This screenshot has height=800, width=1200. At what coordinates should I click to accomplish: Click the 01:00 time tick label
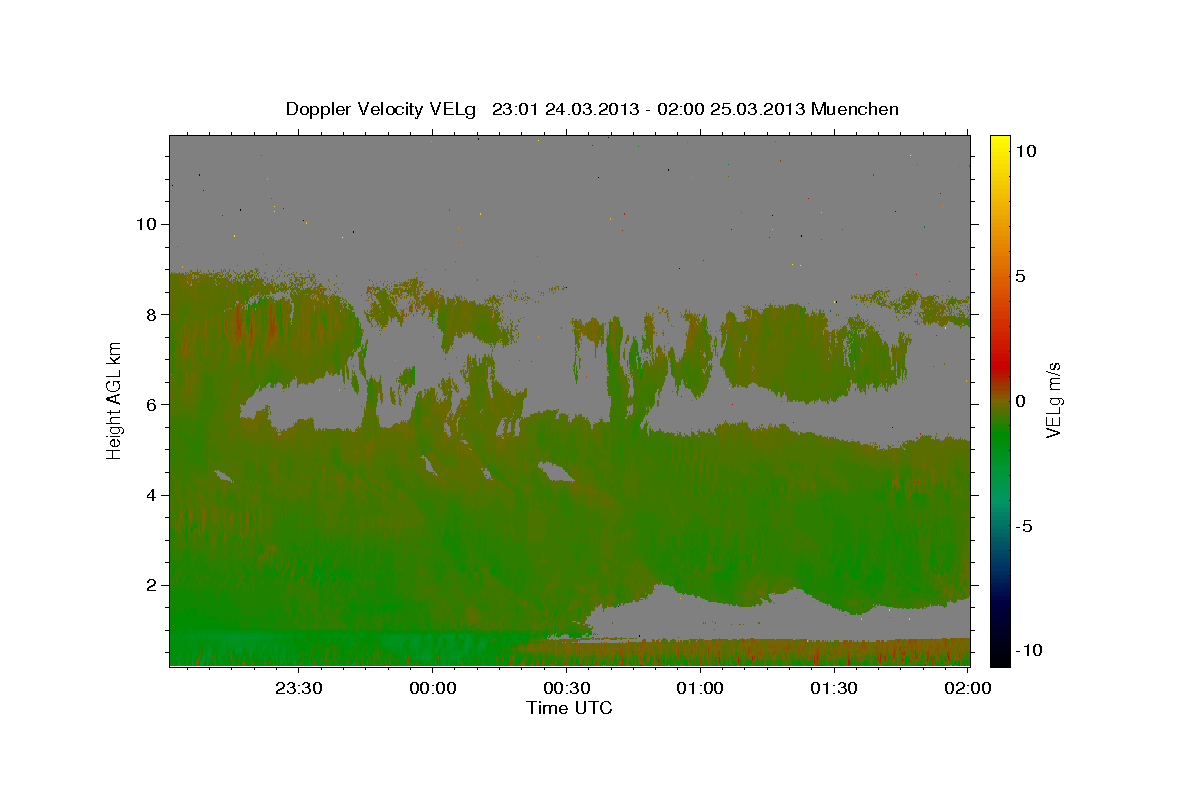pos(700,688)
